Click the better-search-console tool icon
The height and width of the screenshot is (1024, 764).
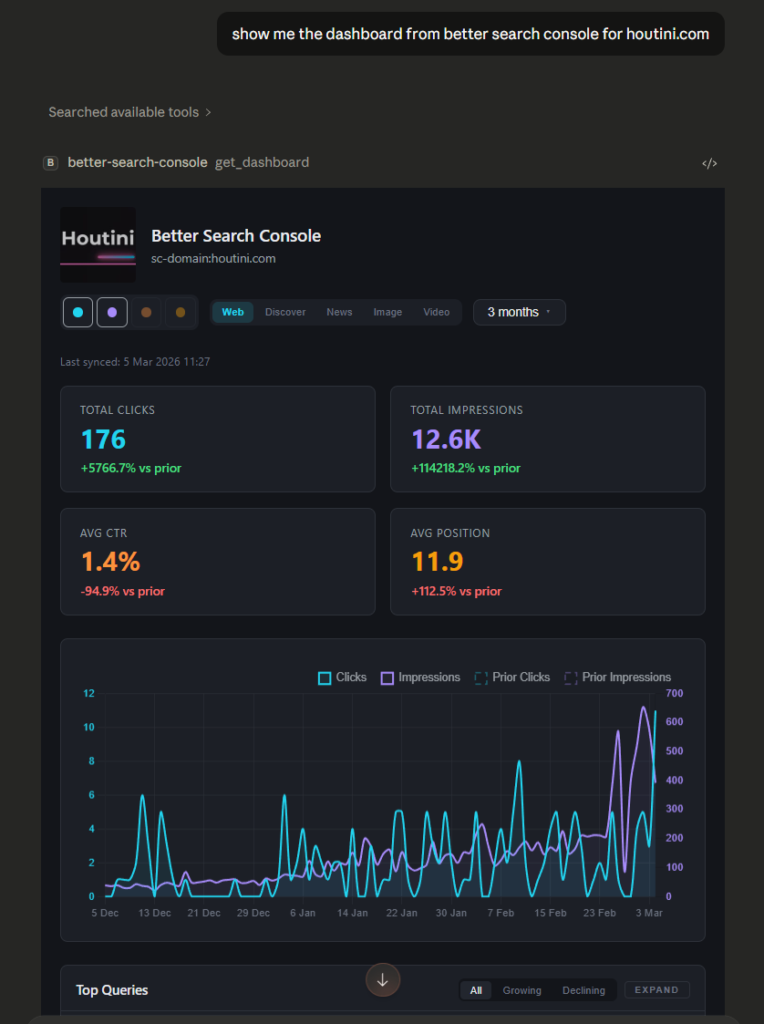coord(50,162)
